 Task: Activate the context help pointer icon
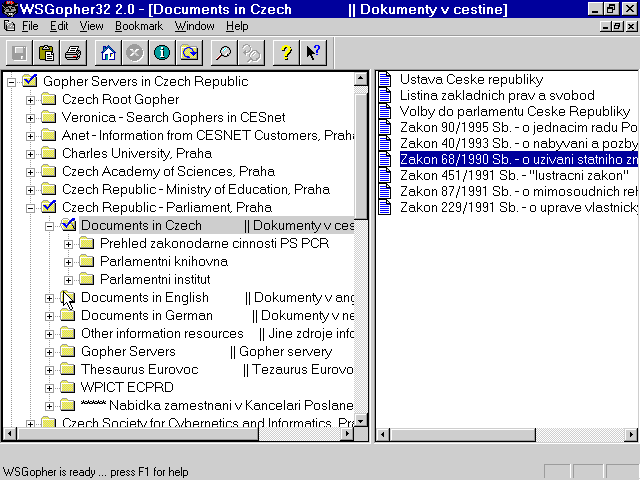[x=313, y=52]
